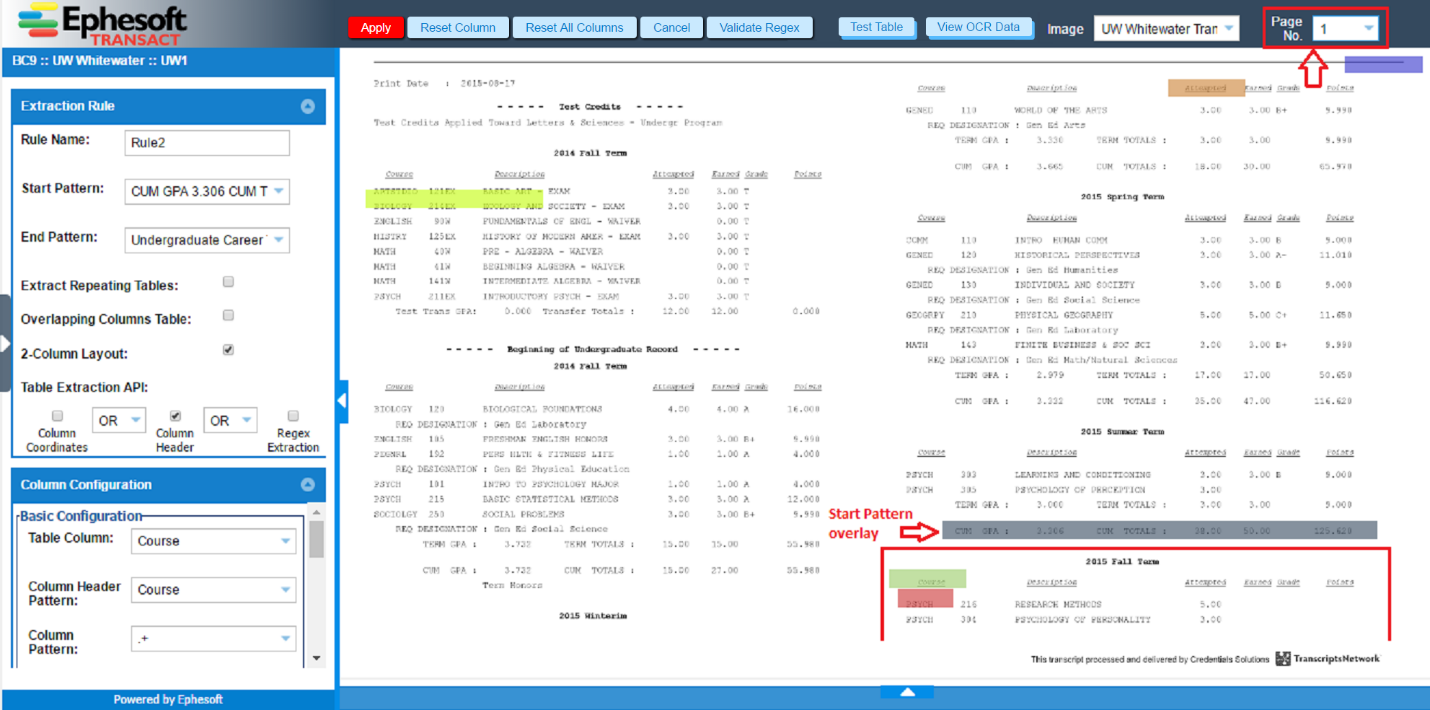The image size is (1430, 710).
Task: Click 'WORLD OF THE ARTS' course description
Action: pyautogui.click(x=1061, y=111)
